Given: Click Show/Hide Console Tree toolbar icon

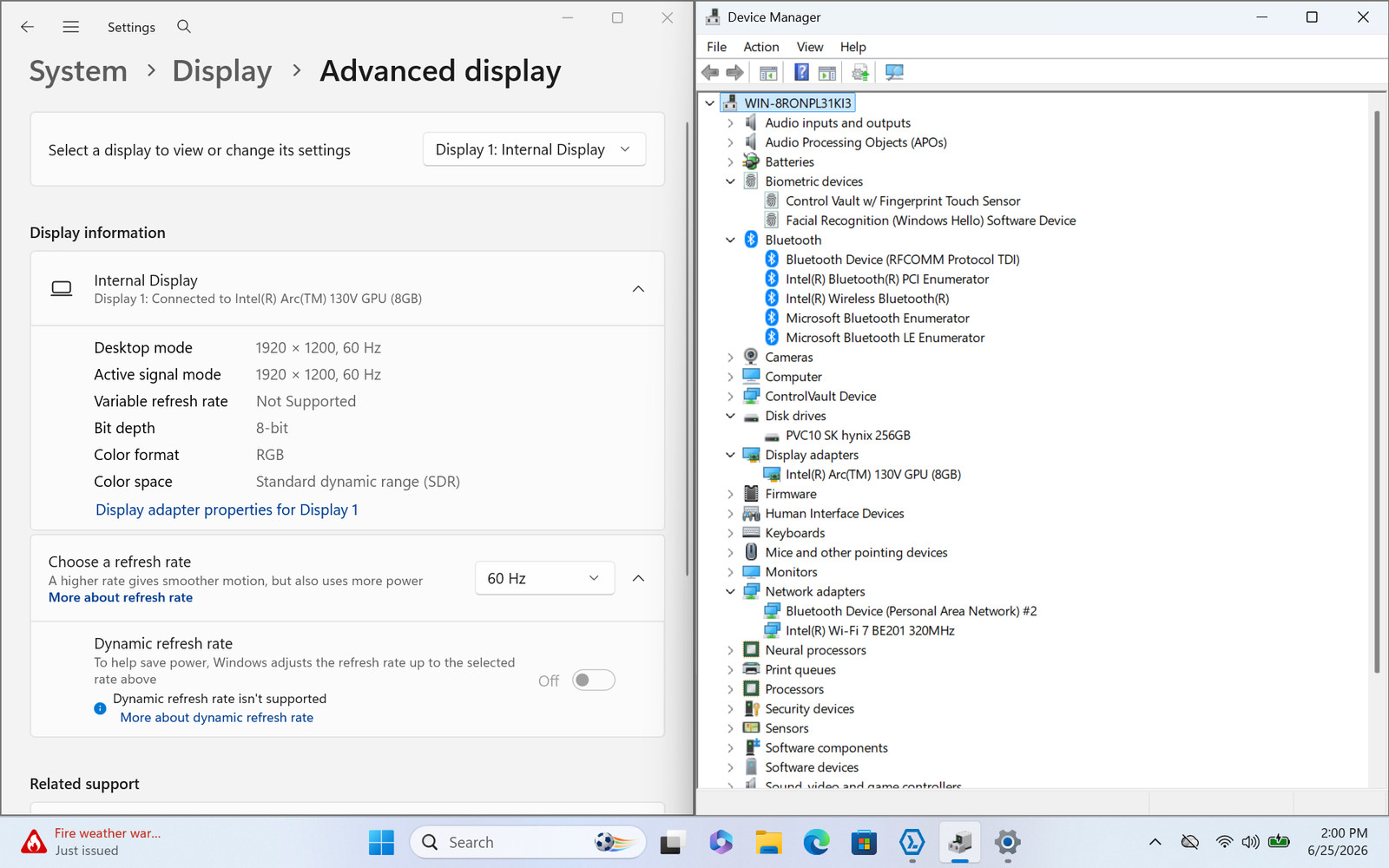Looking at the screenshot, I should click(x=768, y=73).
